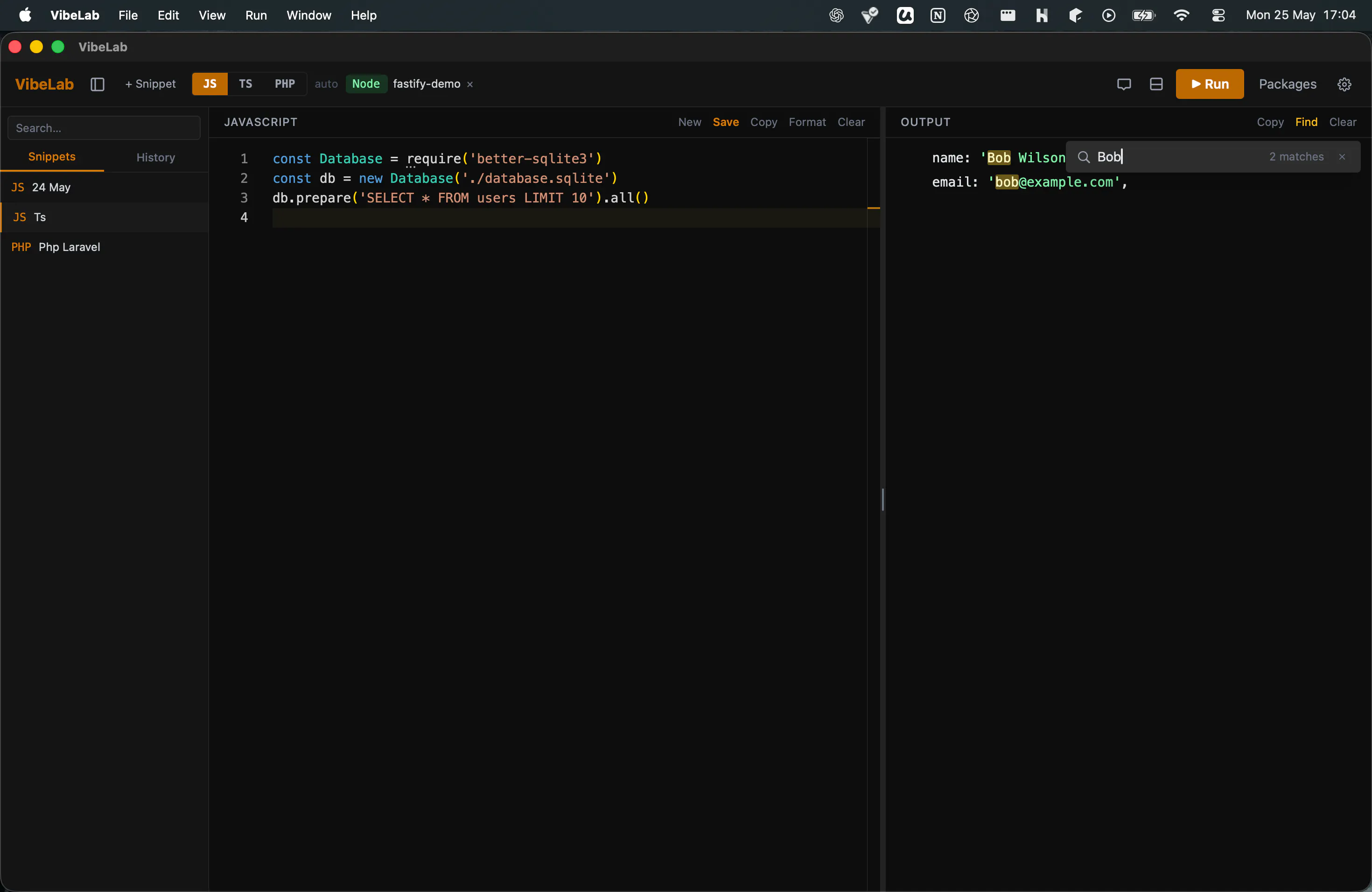
Task: Switch to the Snippets tab
Action: pos(52,157)
